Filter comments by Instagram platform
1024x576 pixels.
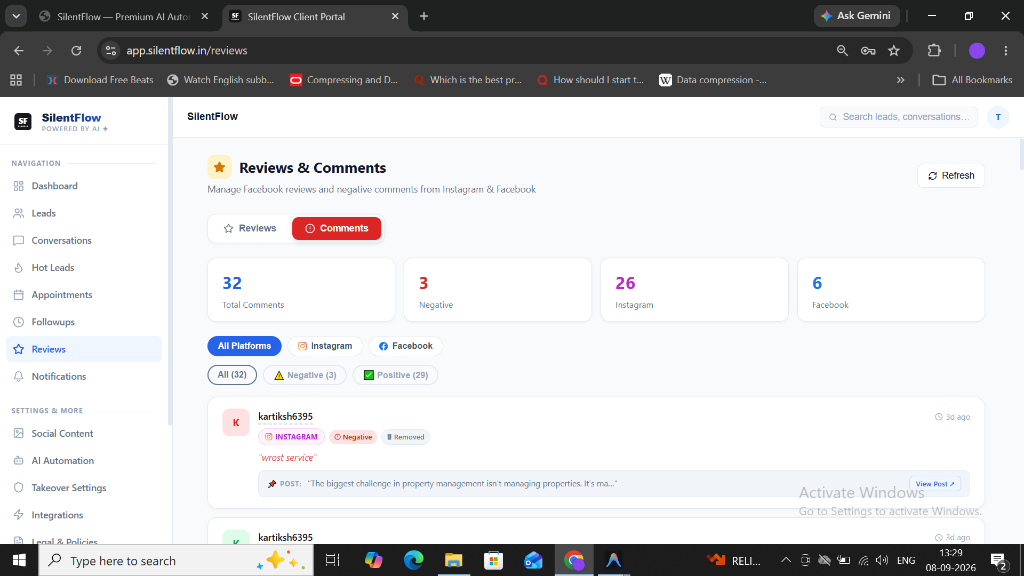pos(325,346)
